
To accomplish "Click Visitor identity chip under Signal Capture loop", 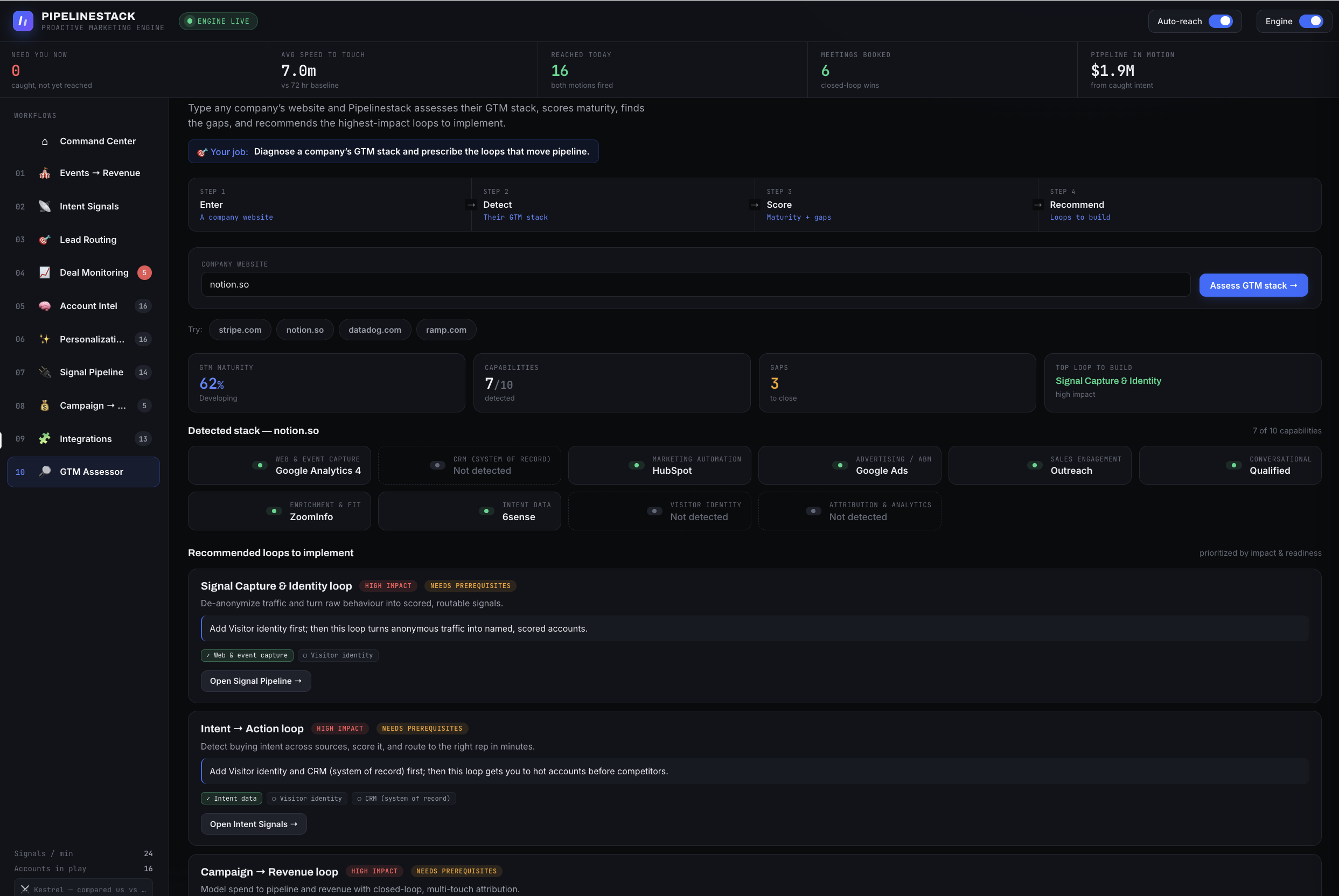I will [338, 655].
